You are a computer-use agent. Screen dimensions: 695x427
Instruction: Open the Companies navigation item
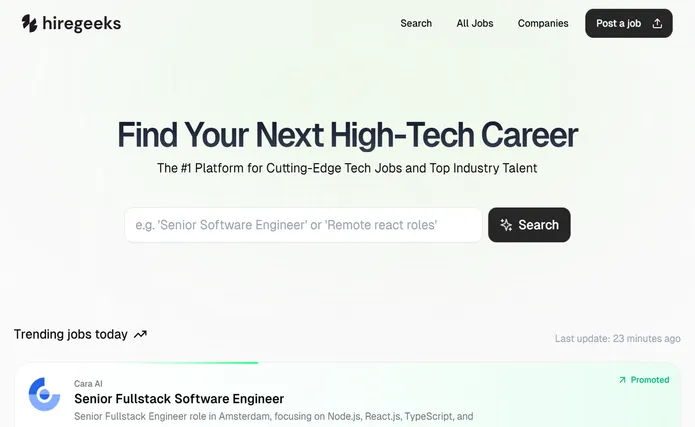pyautogui.click(x=543, y=23)
